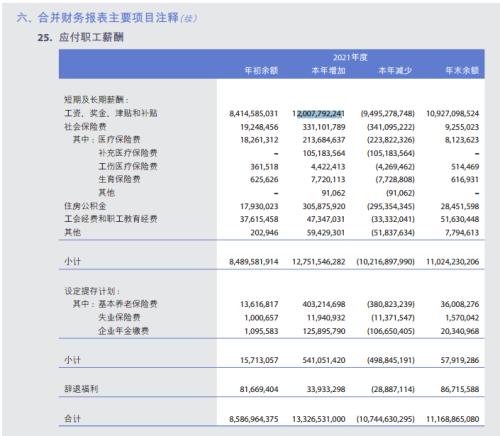
Task: Click row label 工资、奖金、津贴和补贴
Action: 111,113
